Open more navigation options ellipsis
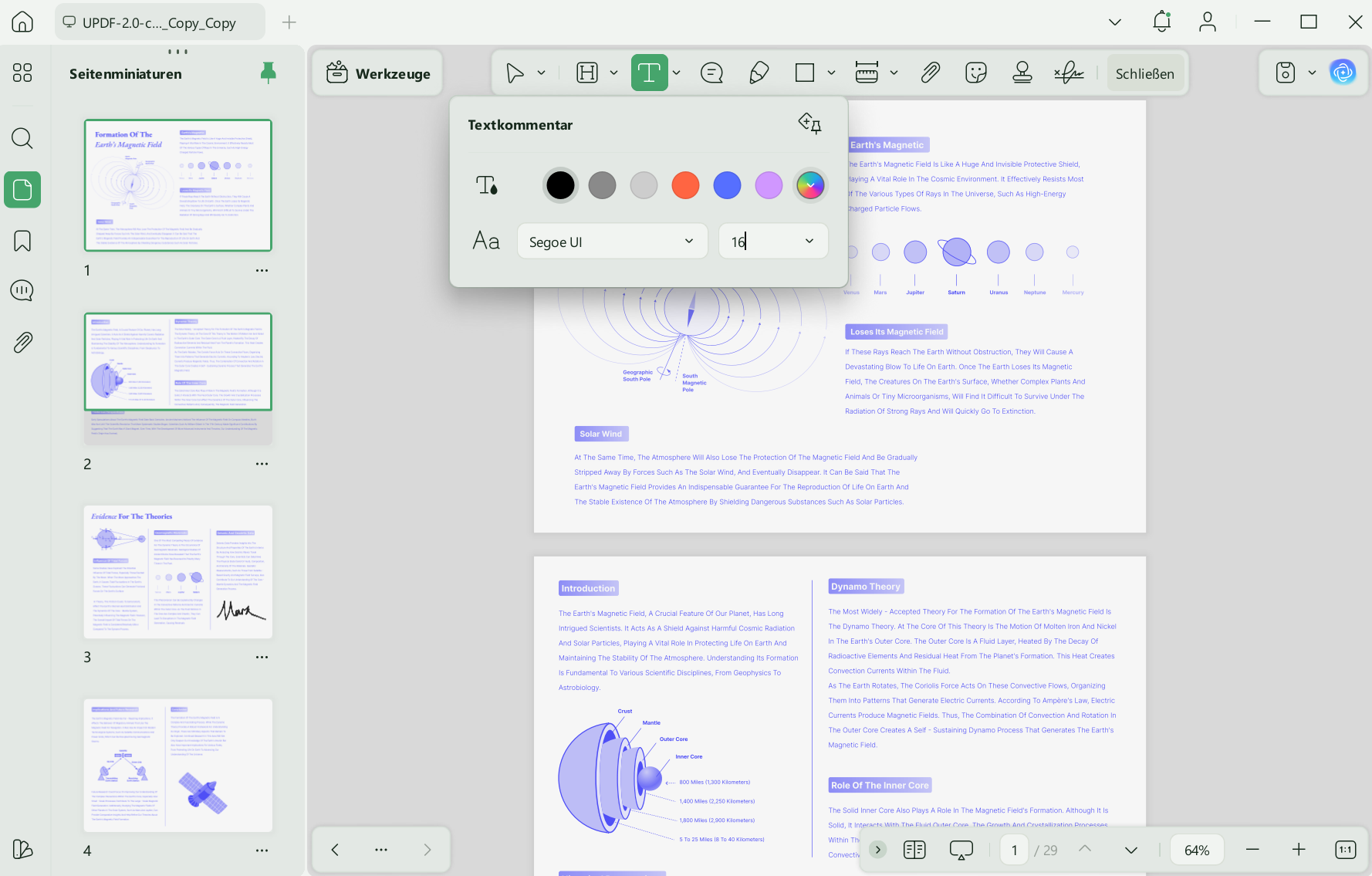Image resolution: width=1372 pixels, height=876 pixels. [x=381, y=850]
